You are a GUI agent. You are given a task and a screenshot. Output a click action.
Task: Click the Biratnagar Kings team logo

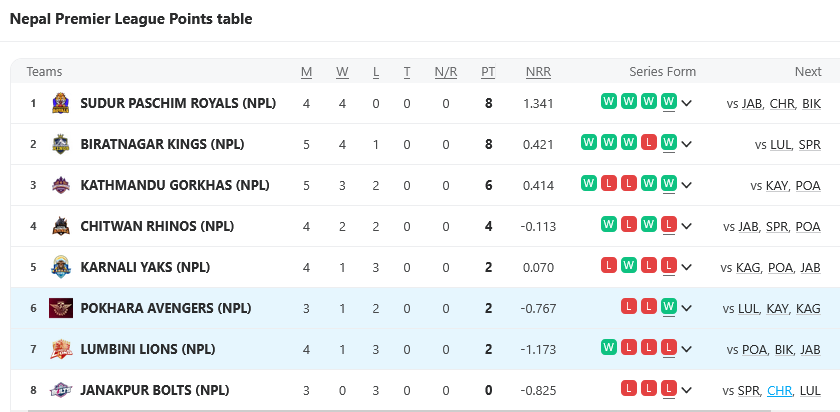(x=61, y=144)
